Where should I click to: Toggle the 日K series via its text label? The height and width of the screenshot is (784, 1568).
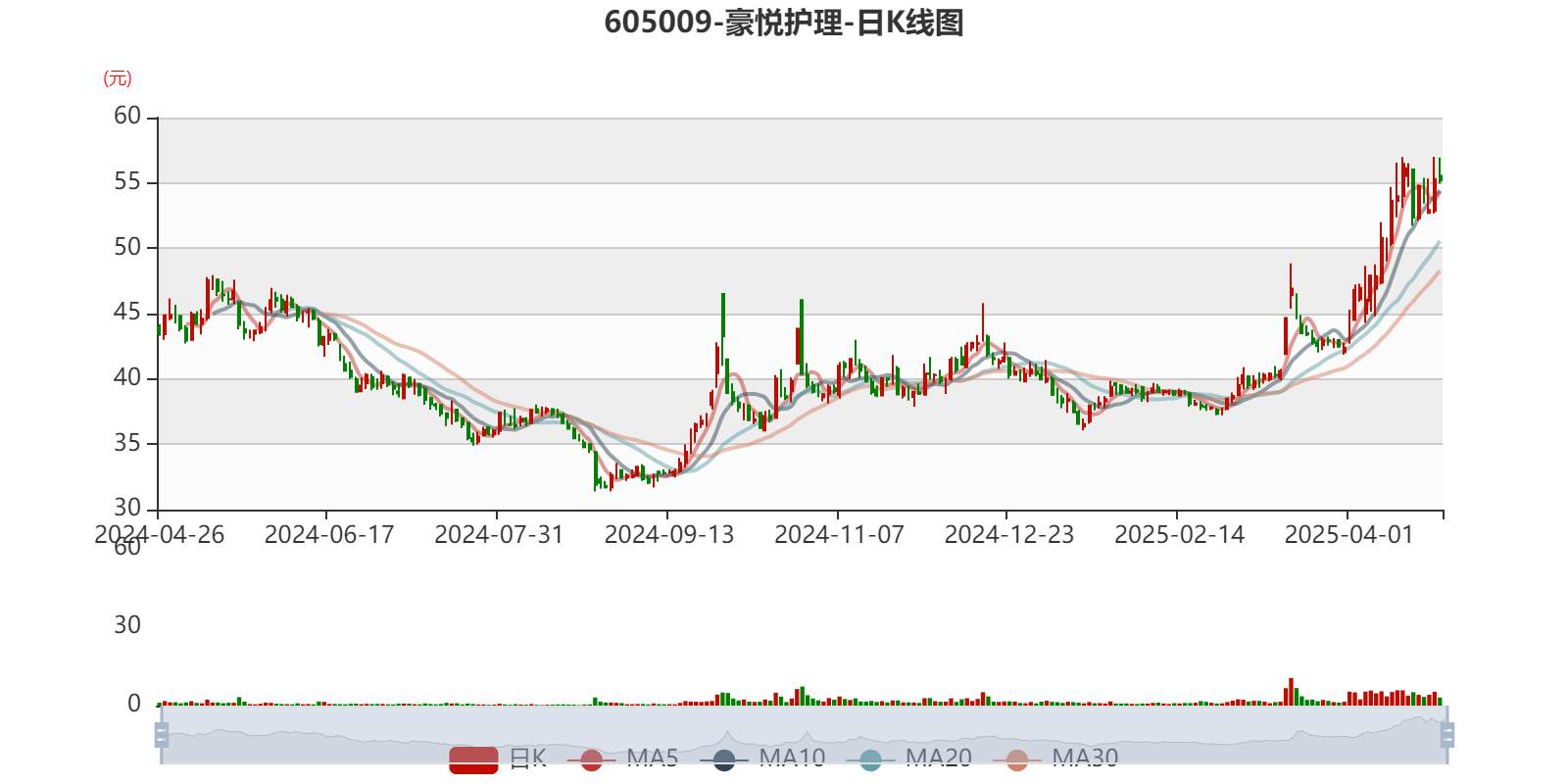click(x=527, y=758)
